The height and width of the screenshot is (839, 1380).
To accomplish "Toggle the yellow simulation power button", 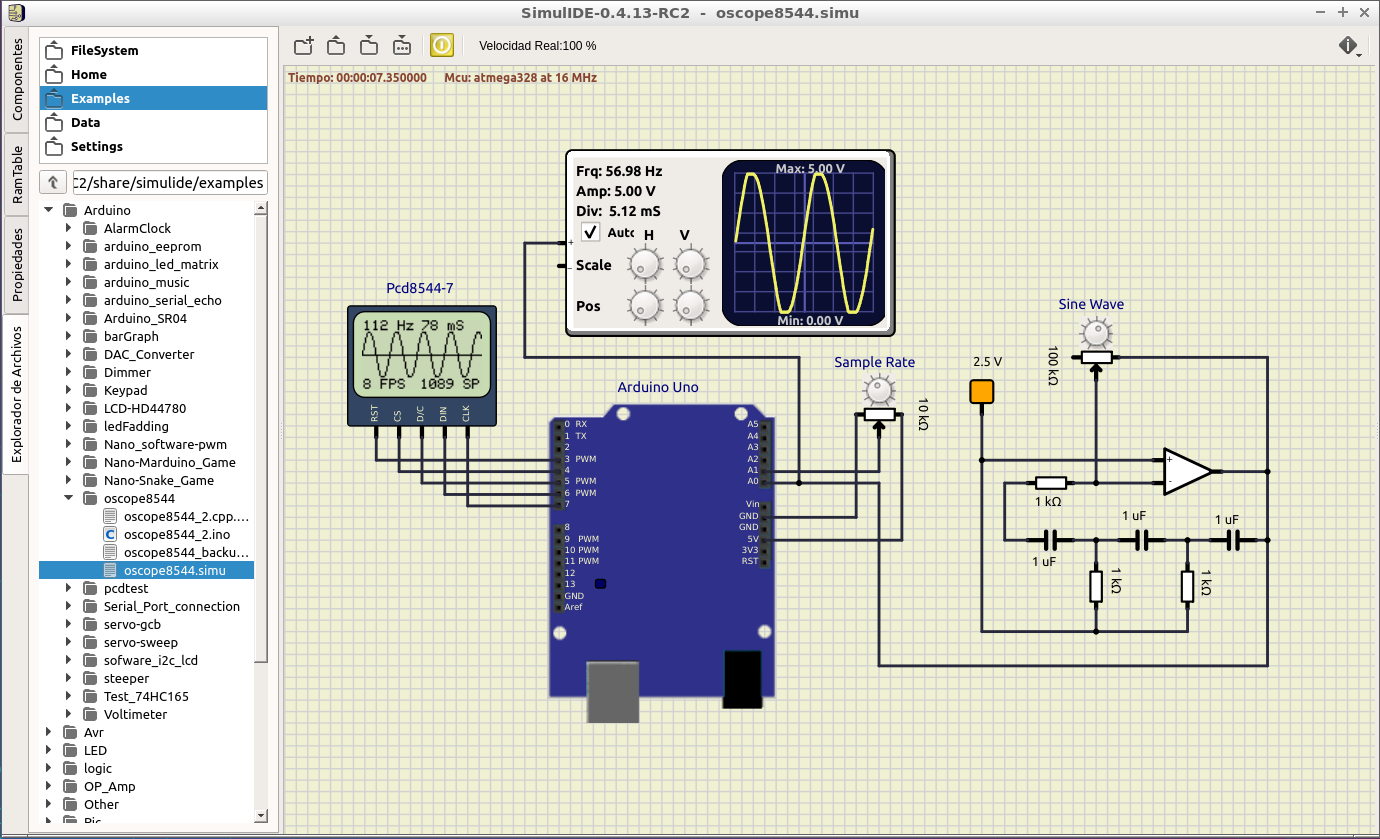I will point(442,45).
